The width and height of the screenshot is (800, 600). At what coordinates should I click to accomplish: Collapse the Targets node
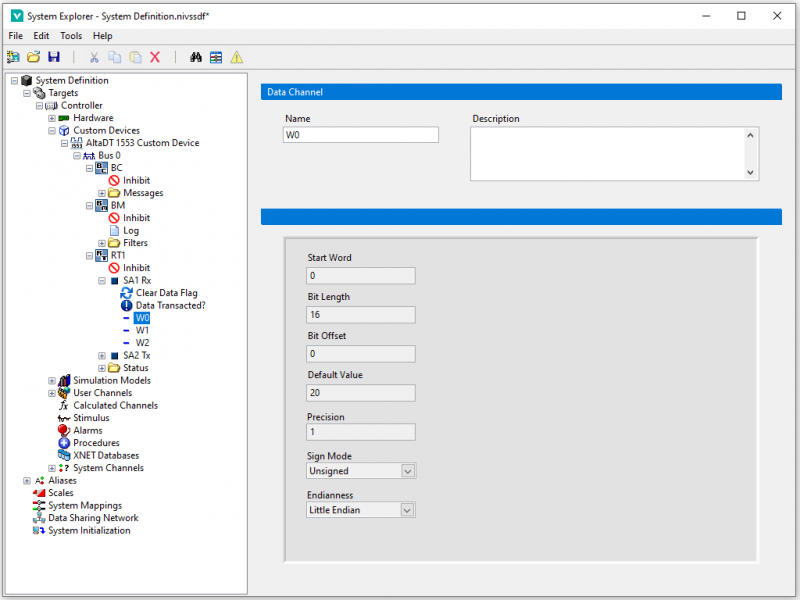point(27,93)
